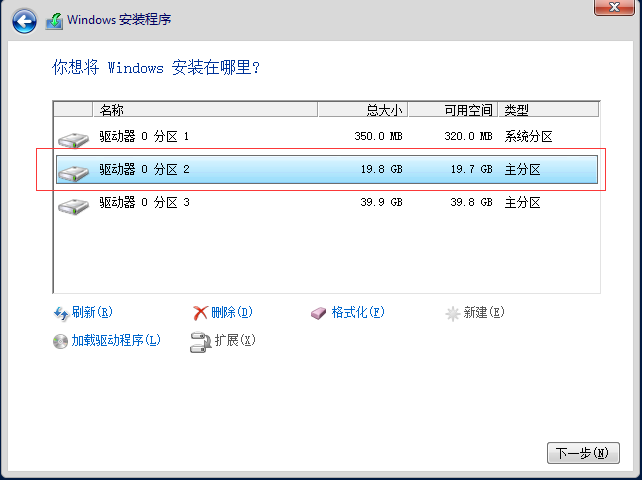This screenshot has width=642, height=480.
Task: Click the 新建(E) link
Action: click(x=484, y=312)
